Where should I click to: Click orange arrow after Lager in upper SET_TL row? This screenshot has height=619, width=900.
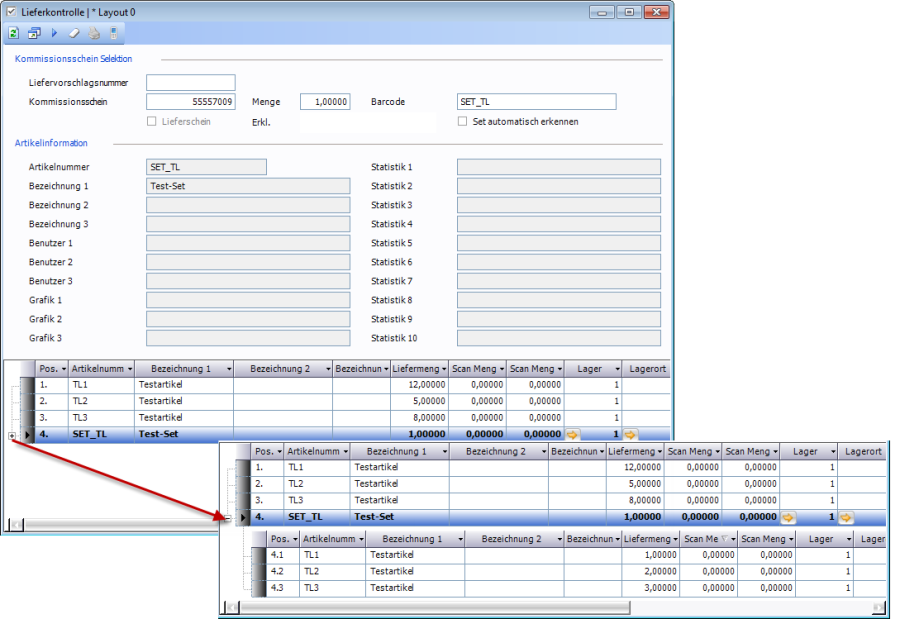[630, 435]
